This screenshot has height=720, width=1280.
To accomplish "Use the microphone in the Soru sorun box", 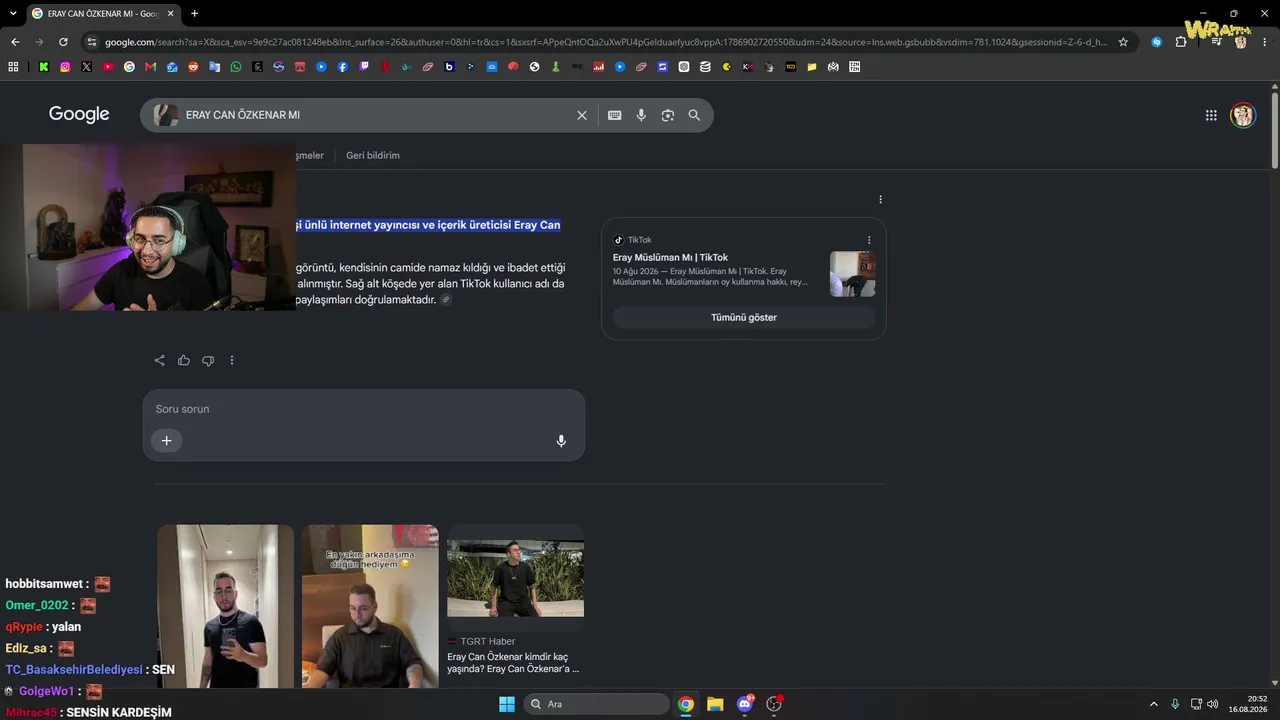I will coord(561,441).
